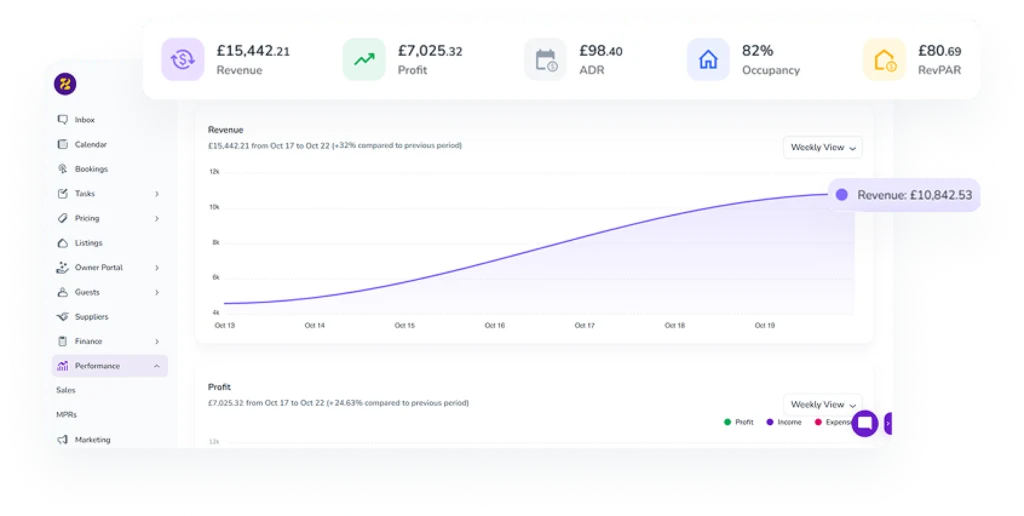The image size is (1024, 516).
Task: Open the MPRs submenu item
Action: [x=66, y=414]
